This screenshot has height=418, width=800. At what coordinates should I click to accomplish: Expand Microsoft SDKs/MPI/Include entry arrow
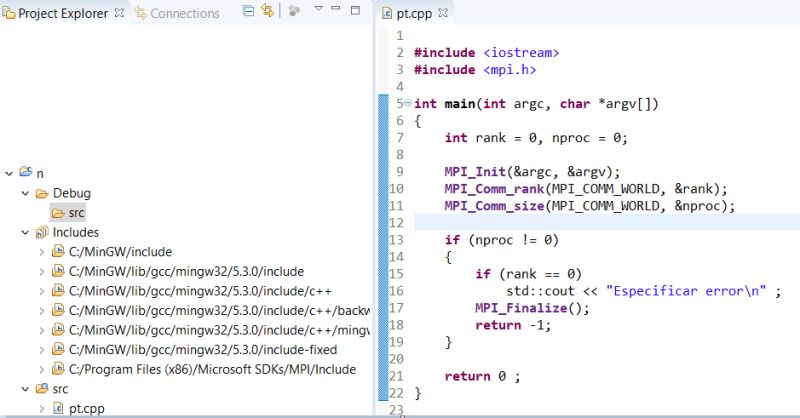click(42, 370)
